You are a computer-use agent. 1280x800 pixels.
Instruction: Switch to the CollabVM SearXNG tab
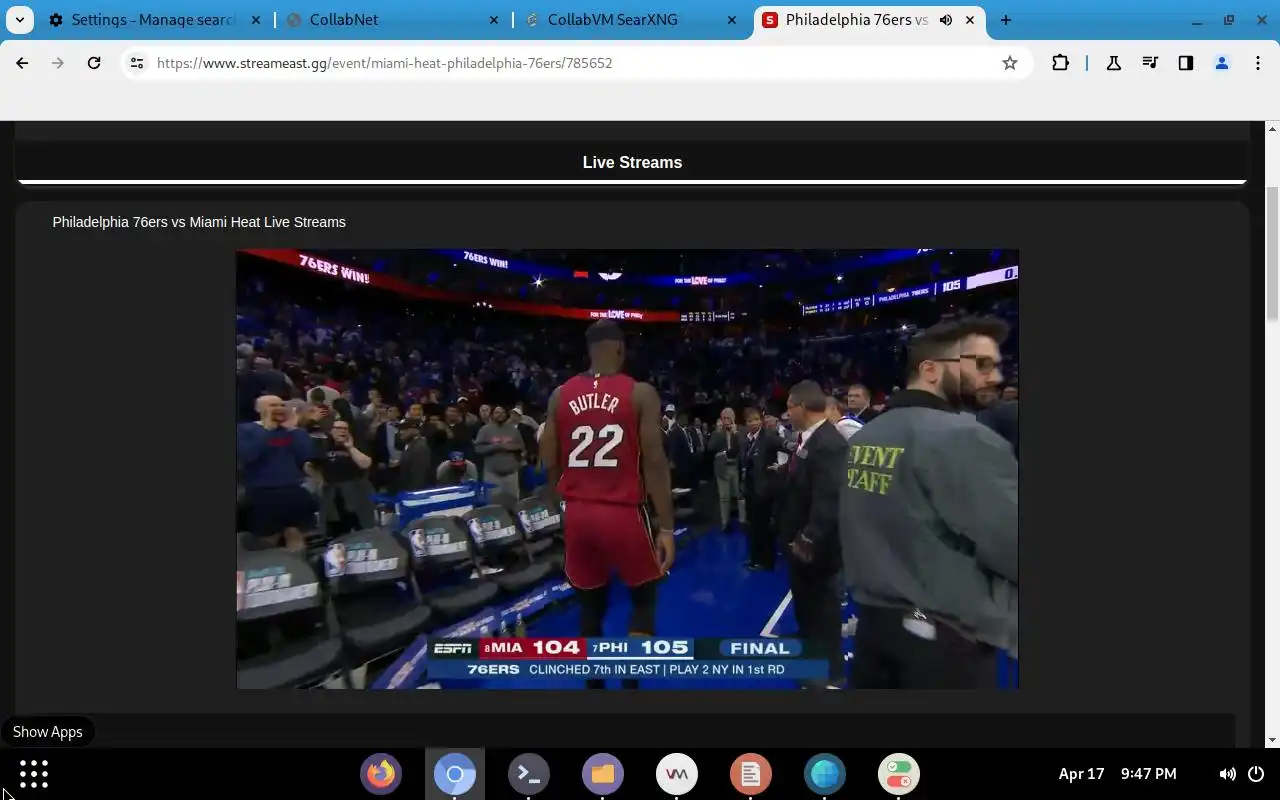[631, 20]
